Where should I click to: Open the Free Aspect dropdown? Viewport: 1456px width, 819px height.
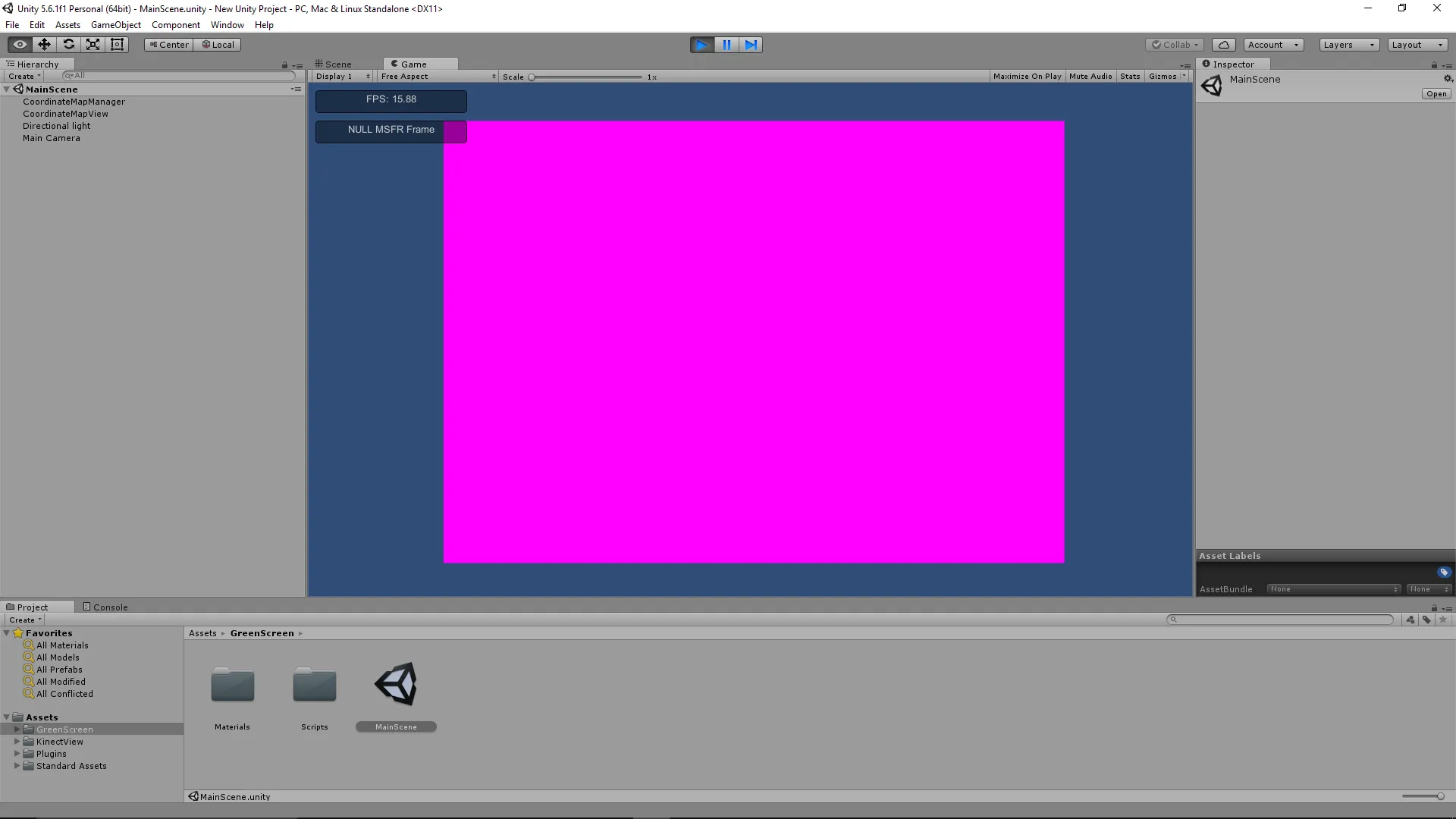point(438,77)
